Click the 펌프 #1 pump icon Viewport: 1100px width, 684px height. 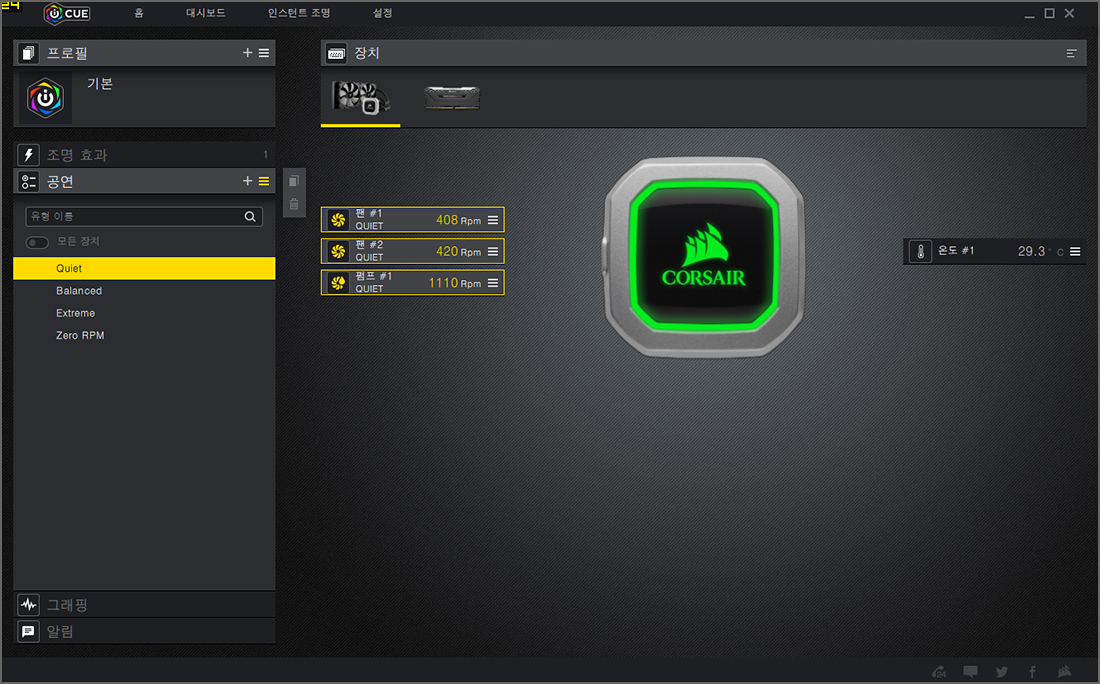[338, 283]
